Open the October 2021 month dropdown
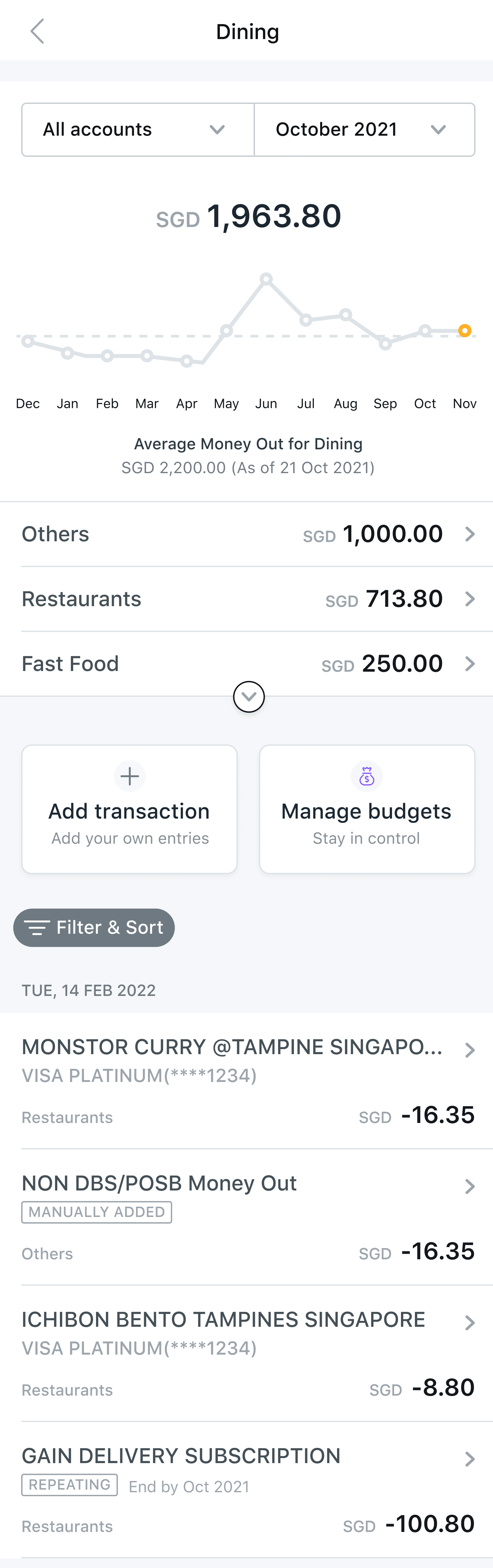Viewport: 493px width, 1568px height. pyautogui.click(x=364, y=130)
